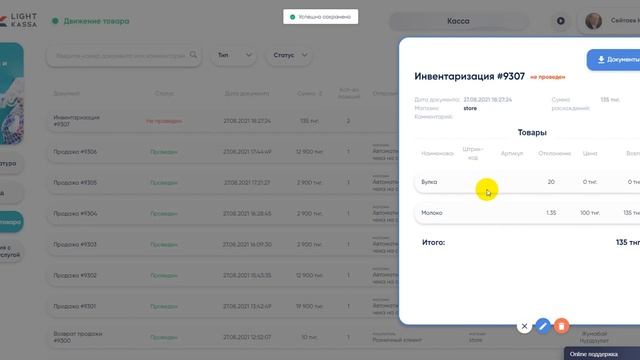Click the Light Kassa logo

(19, 20)
